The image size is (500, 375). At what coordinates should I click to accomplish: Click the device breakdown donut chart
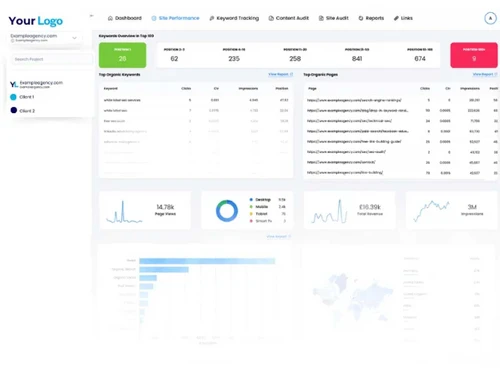227,211
